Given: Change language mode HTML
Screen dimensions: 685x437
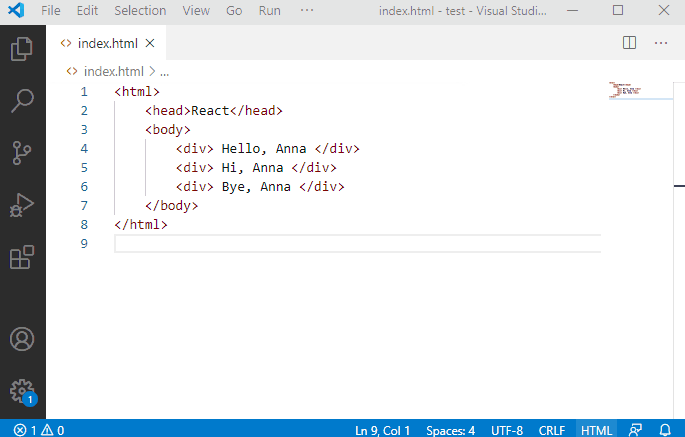Looking at the screenshot, I should click(596, 430).
